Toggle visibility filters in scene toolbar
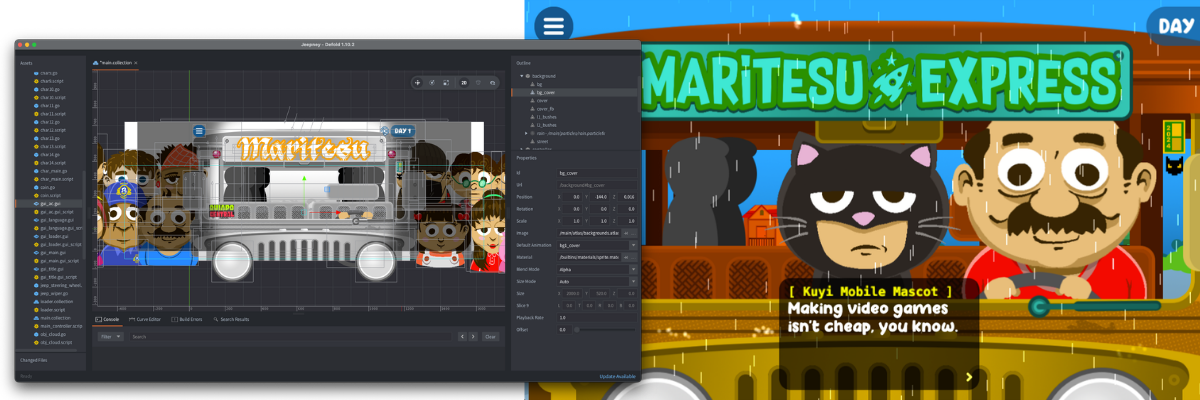Viewport: 1200px width, 400px height. pos(491,82)
